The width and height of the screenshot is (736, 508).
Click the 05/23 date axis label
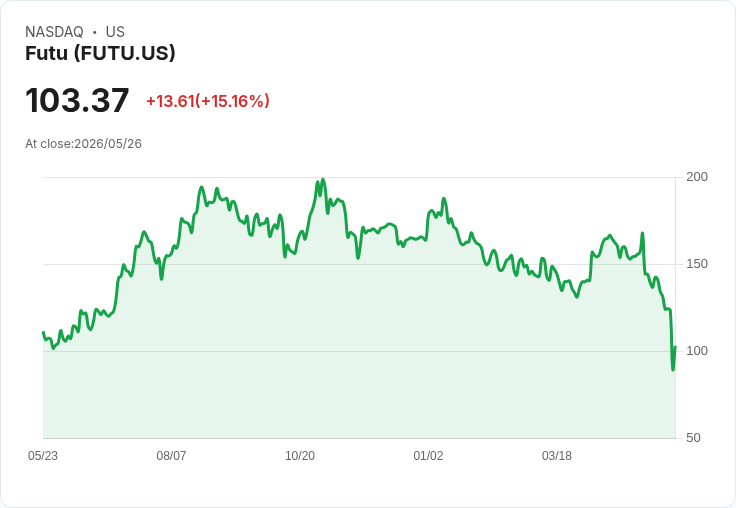click(43, 456)
